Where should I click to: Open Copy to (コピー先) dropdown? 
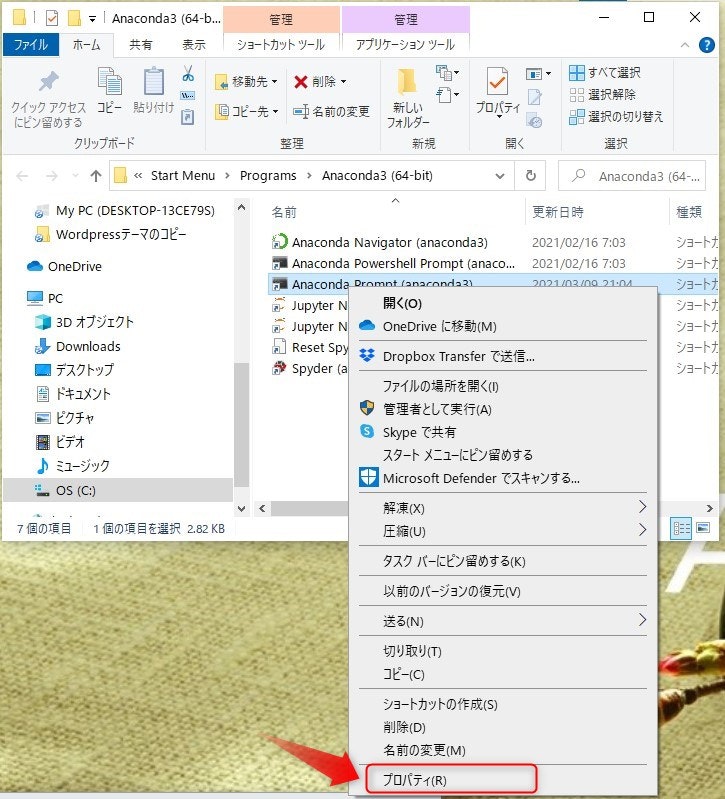[x=246, y=111]
